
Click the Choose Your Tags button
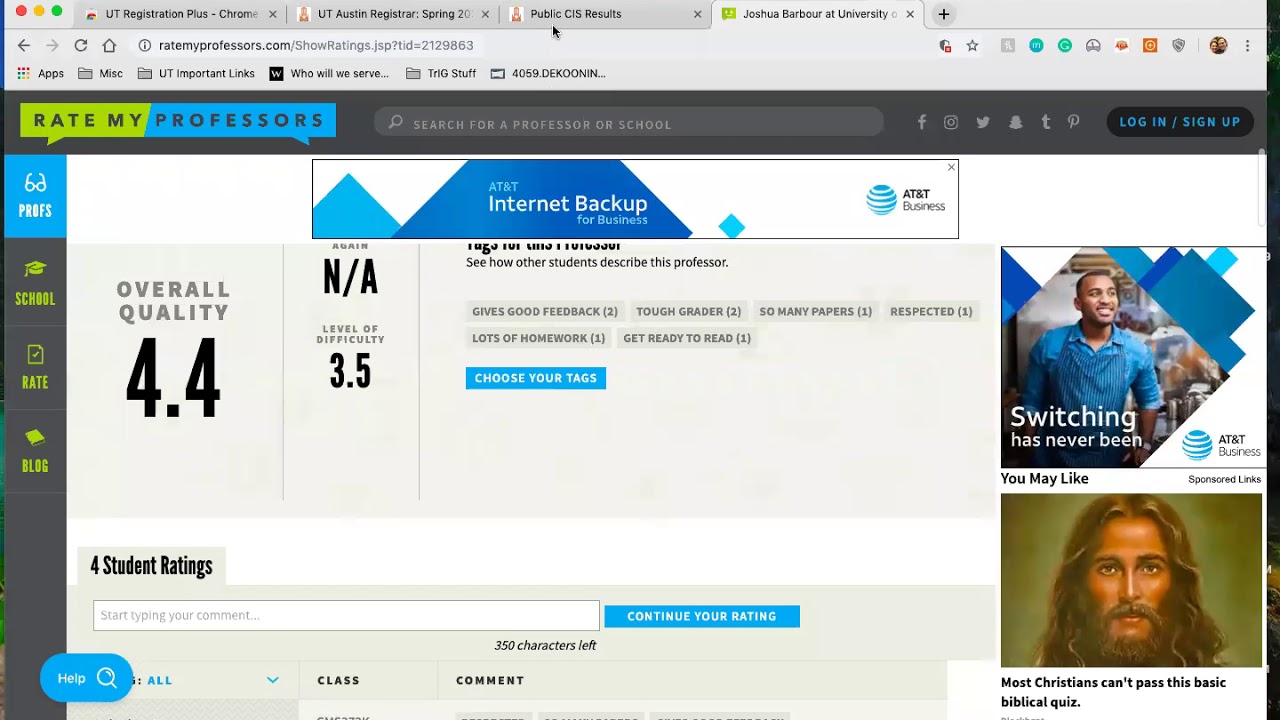[x=536, y=378]
